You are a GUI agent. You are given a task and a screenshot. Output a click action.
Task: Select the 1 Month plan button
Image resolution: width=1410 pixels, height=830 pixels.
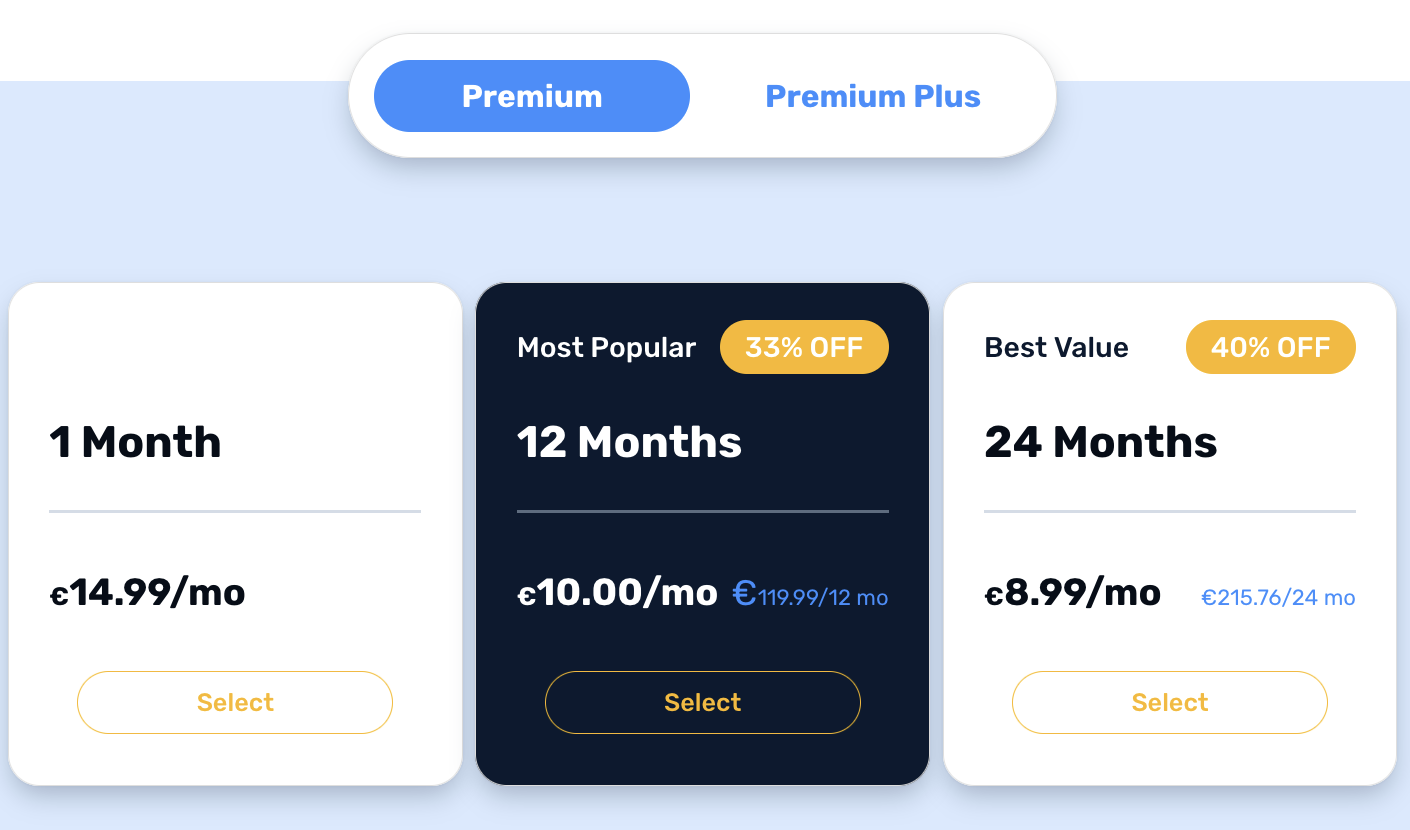pyautogui.click(x=235, y=702)
